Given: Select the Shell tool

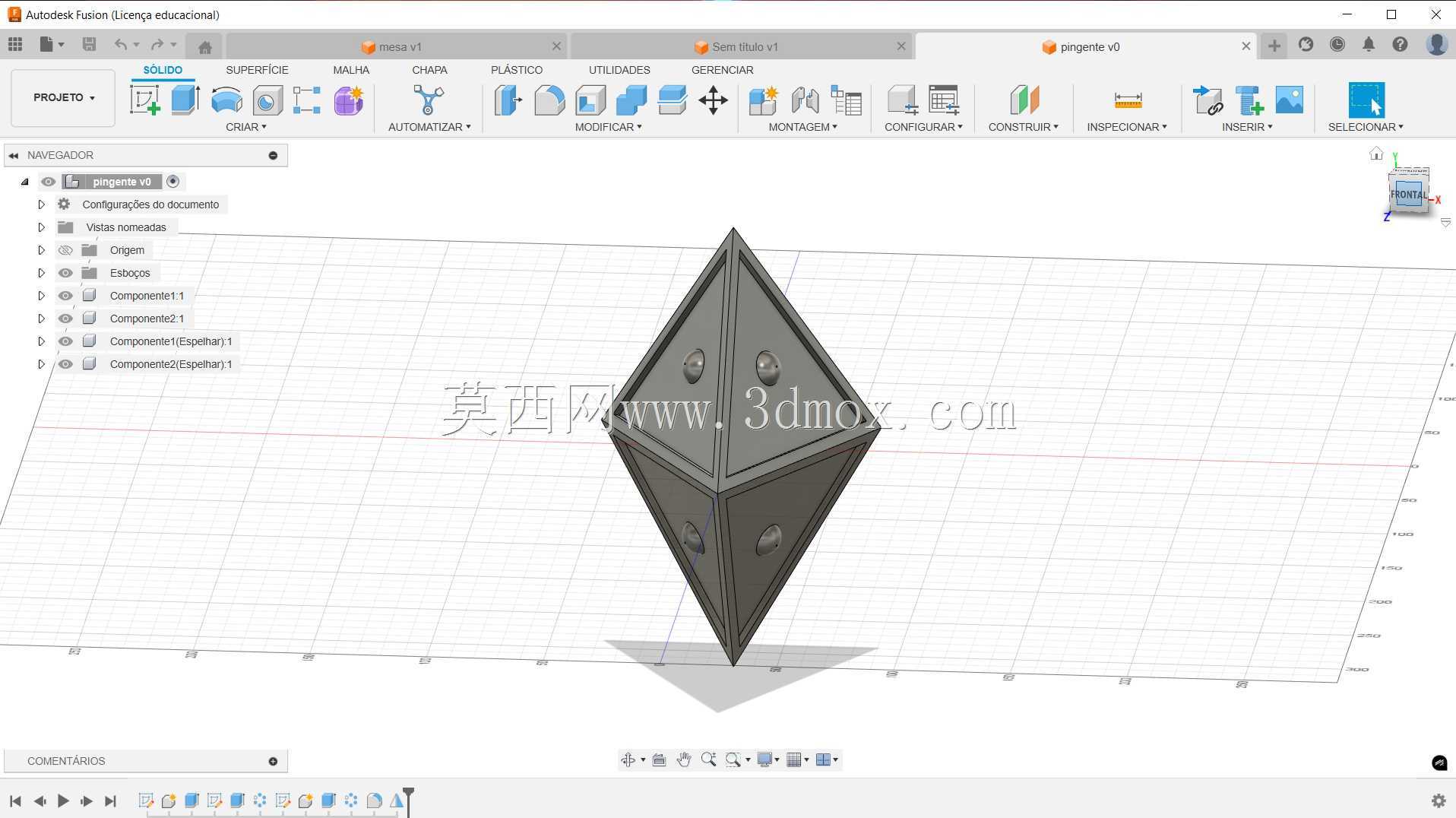Looking at the screenshot, I should tap(590, 100).
